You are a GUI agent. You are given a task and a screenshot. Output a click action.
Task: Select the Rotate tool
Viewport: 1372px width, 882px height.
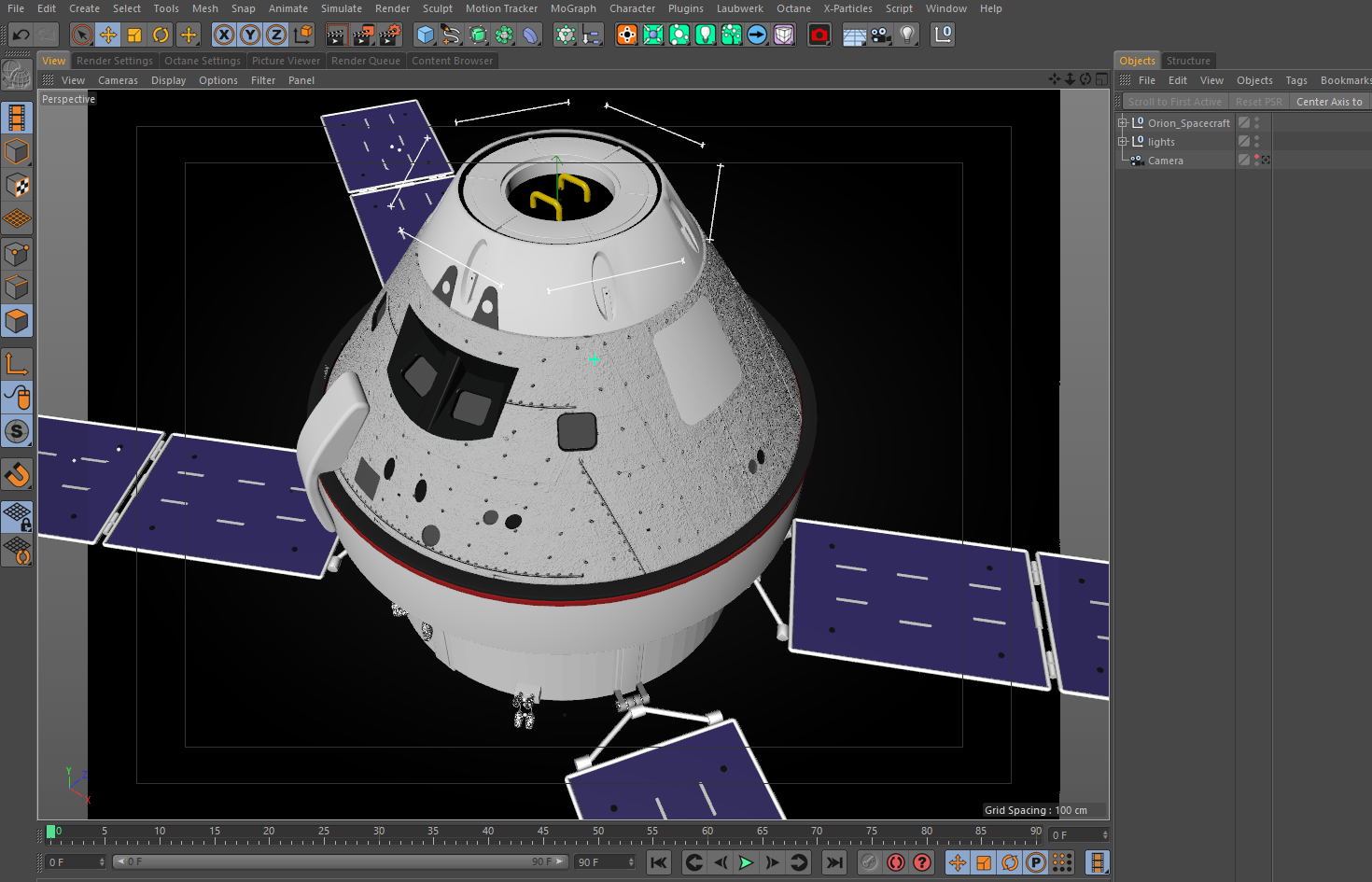161,35
